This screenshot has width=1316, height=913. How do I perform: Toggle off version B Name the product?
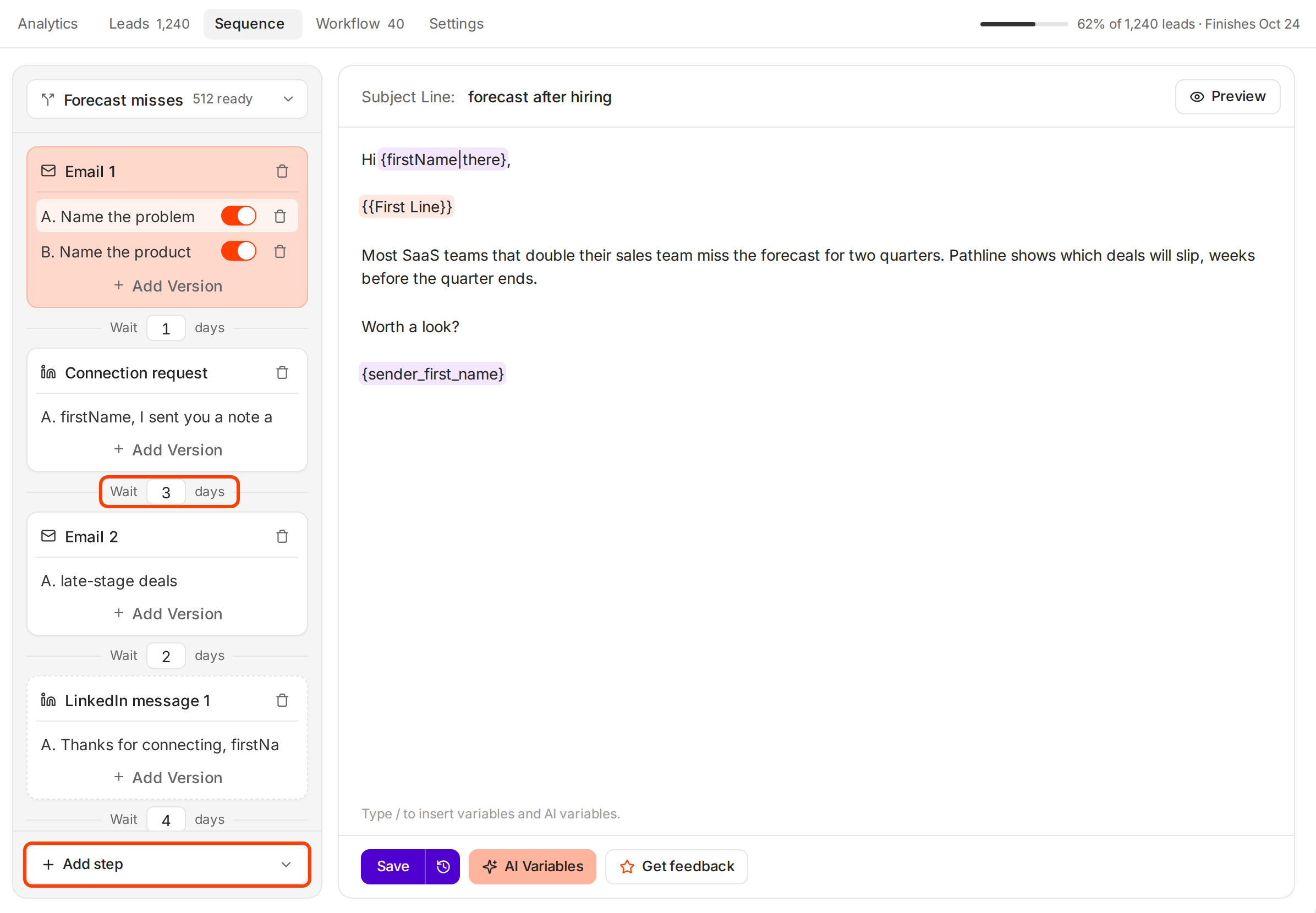click(239, 251)
